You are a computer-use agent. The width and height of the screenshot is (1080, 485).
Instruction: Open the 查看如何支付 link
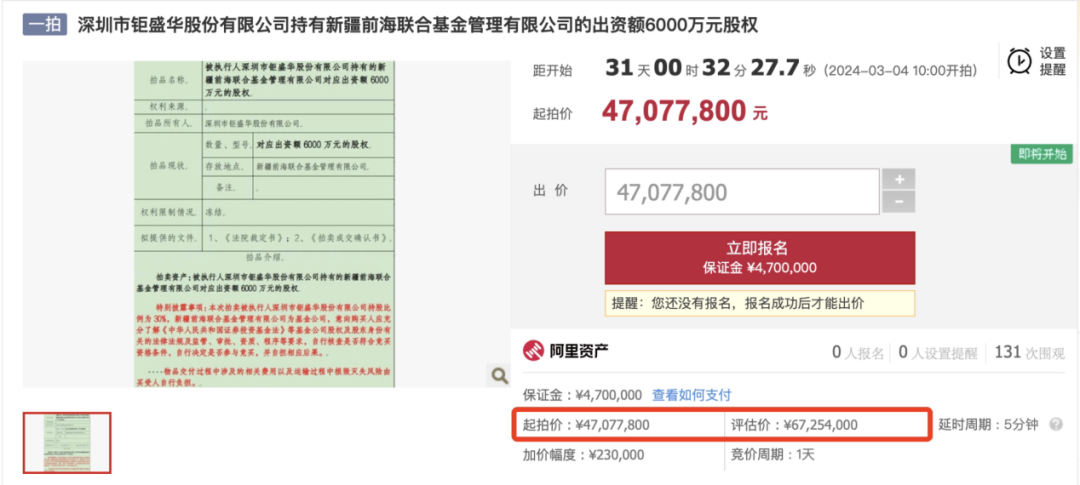click(692, 395)
